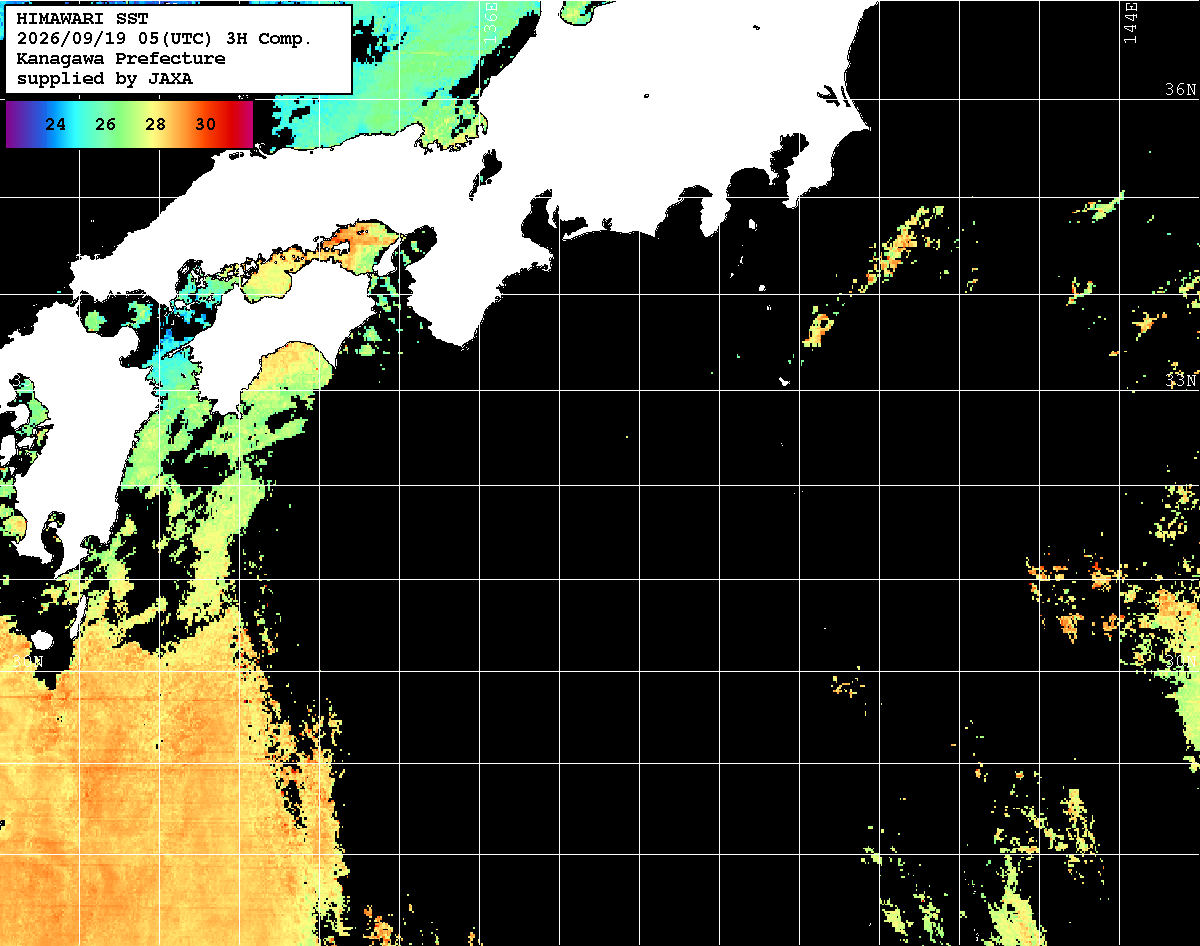Click the 33N latitude label
The image size is (1200, 946).
click(1181, 380)
